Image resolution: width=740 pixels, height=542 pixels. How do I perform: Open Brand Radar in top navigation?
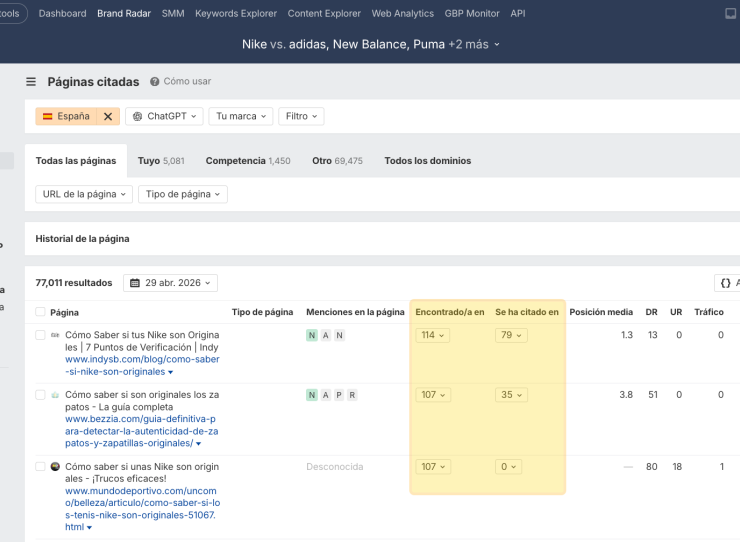[x=124, y=14]
